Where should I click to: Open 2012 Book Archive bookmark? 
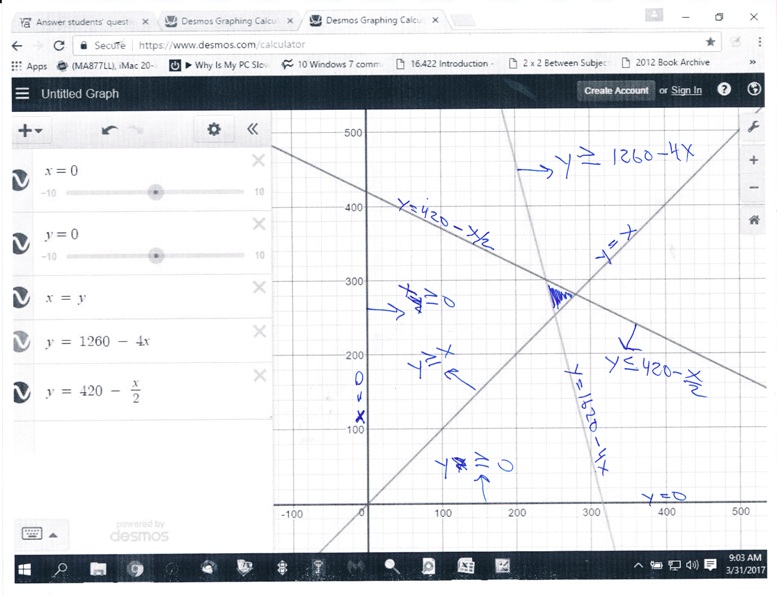pos(666,62)
